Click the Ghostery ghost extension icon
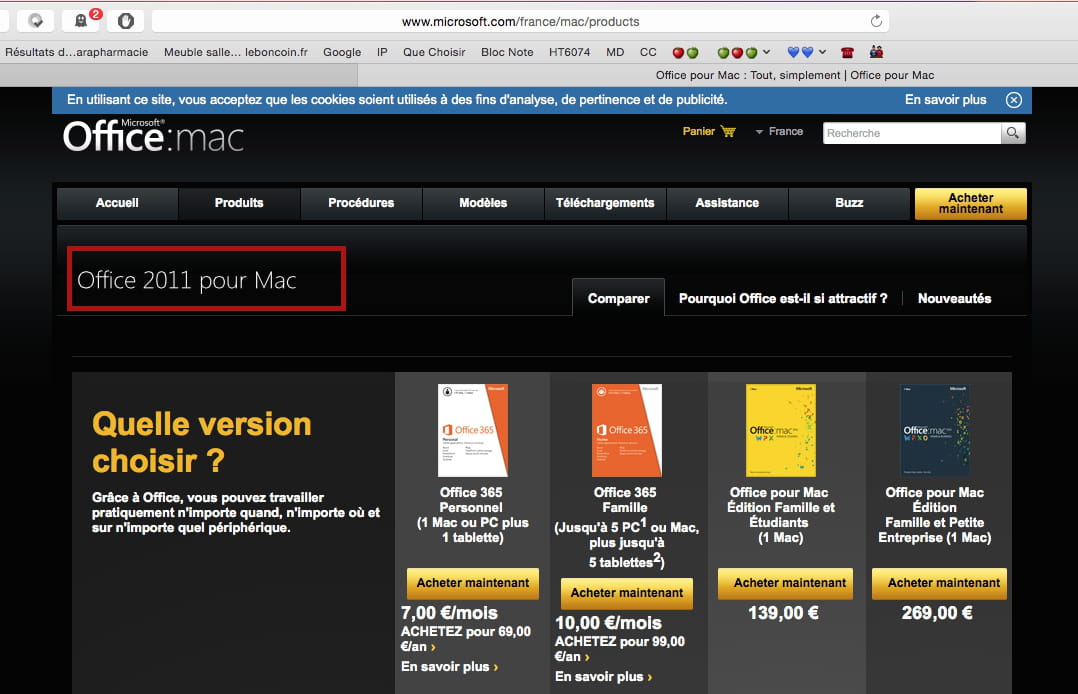Image resolution: width=1078 pixels, height=694 pixels. click(80, 21)
